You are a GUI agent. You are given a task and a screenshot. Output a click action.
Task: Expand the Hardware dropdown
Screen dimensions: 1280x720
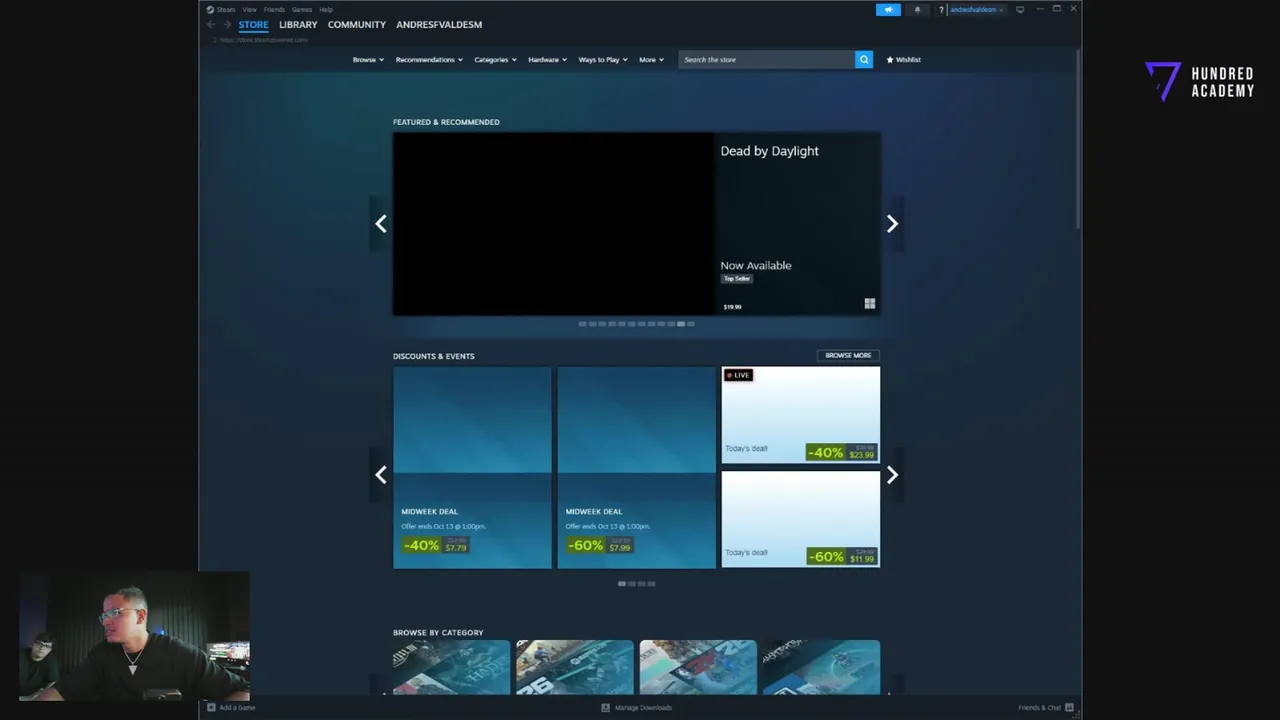547,59
